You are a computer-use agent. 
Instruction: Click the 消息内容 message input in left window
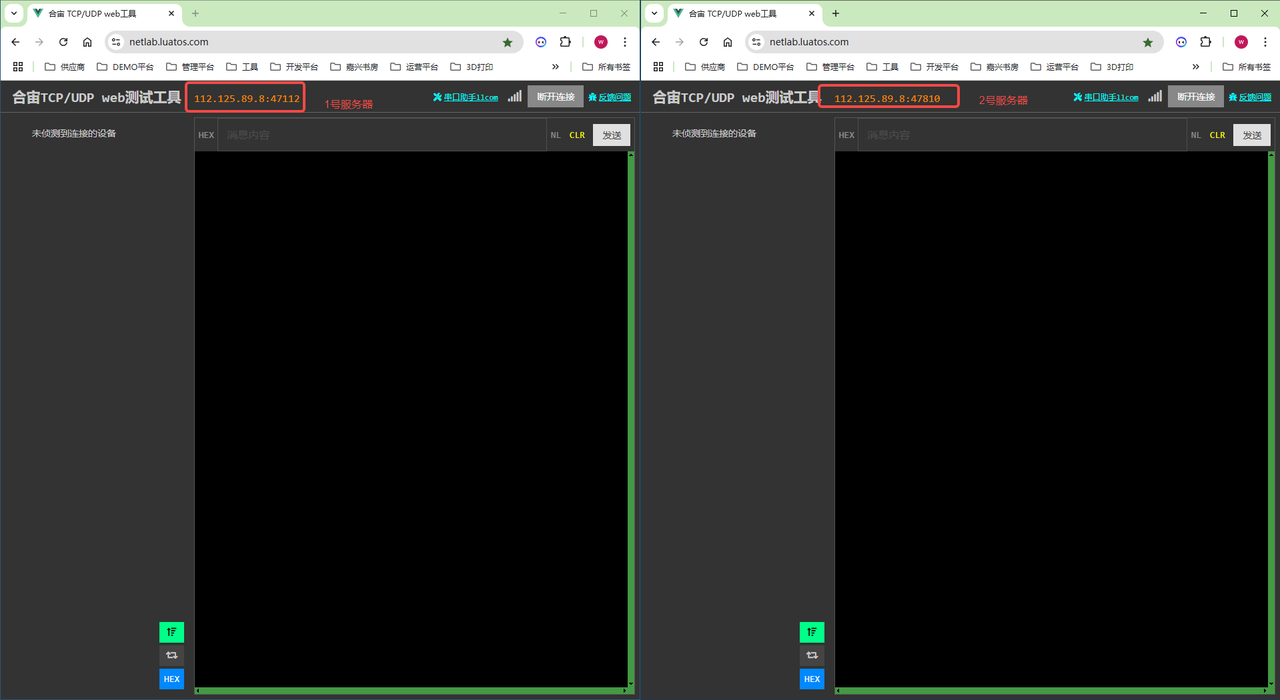pos(382,135)
